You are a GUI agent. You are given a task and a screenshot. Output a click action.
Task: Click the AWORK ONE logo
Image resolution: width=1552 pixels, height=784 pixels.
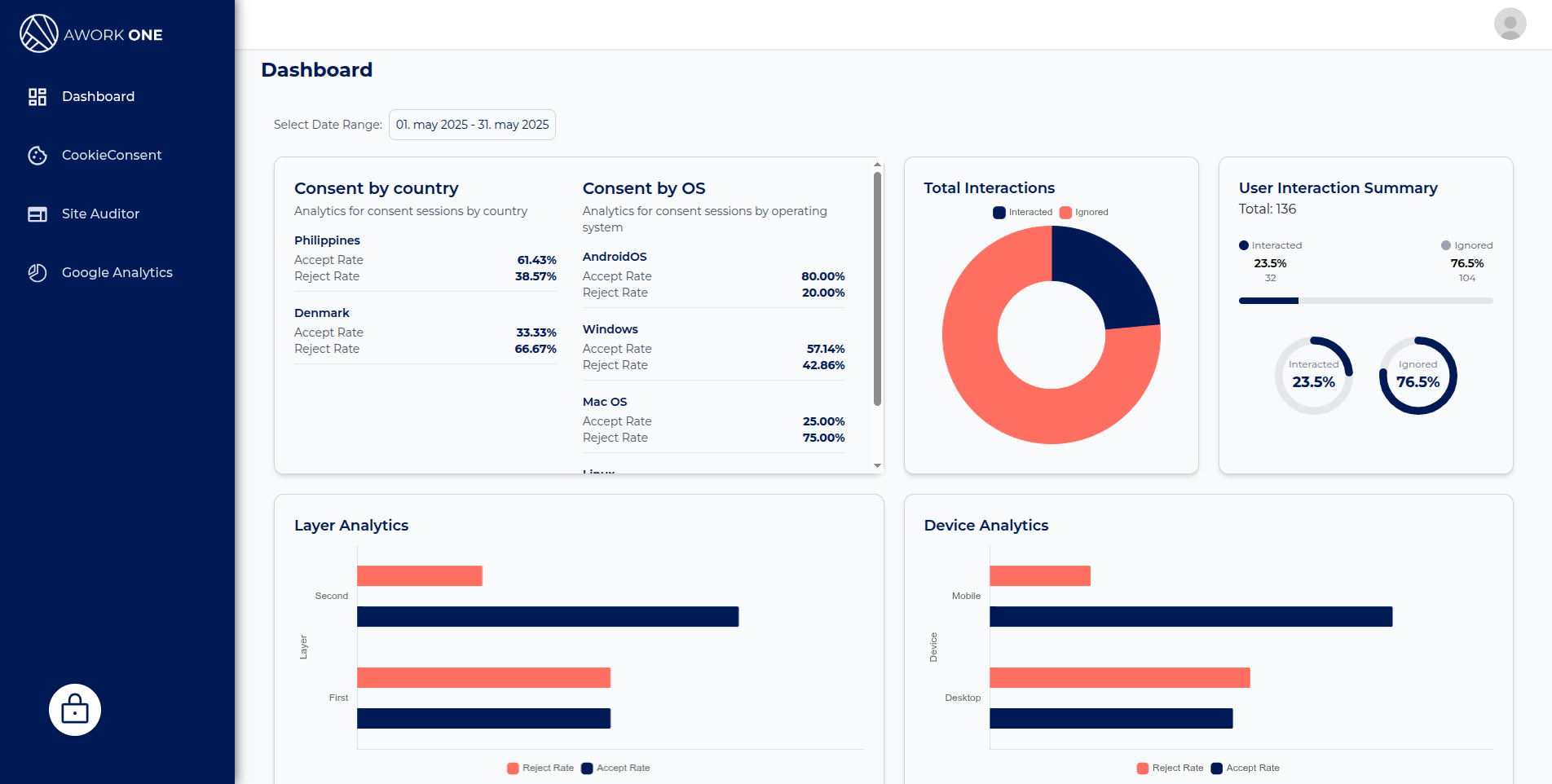[91, 34]
